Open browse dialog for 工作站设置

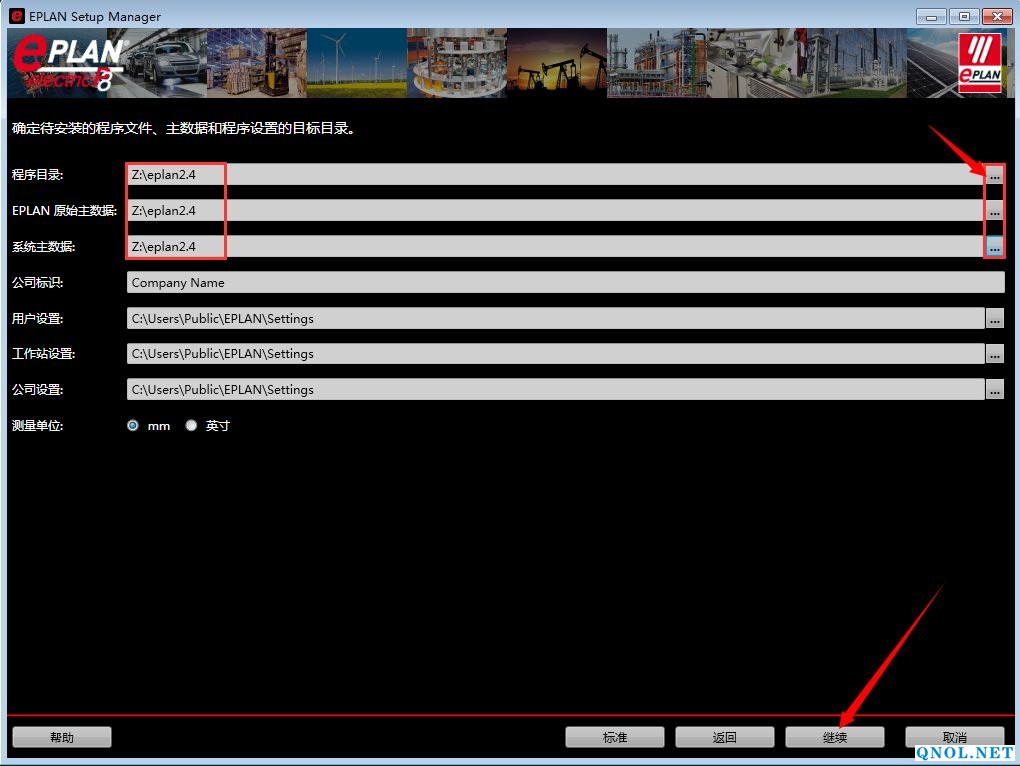tap(994, 354)
